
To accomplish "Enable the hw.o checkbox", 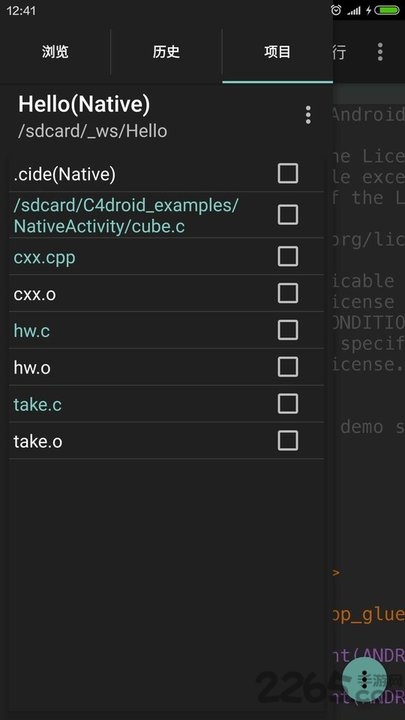I will click(288, 367).
